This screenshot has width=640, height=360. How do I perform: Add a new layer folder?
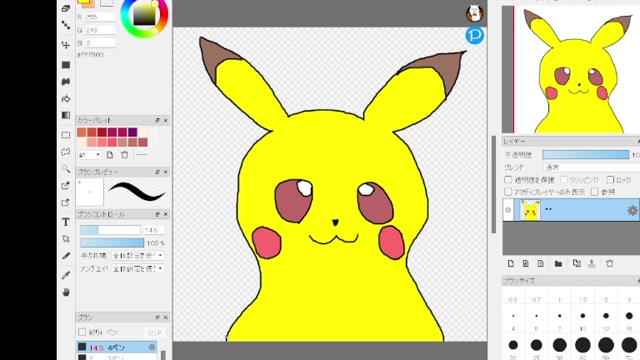pyautogui.click(x=558, y=264)
